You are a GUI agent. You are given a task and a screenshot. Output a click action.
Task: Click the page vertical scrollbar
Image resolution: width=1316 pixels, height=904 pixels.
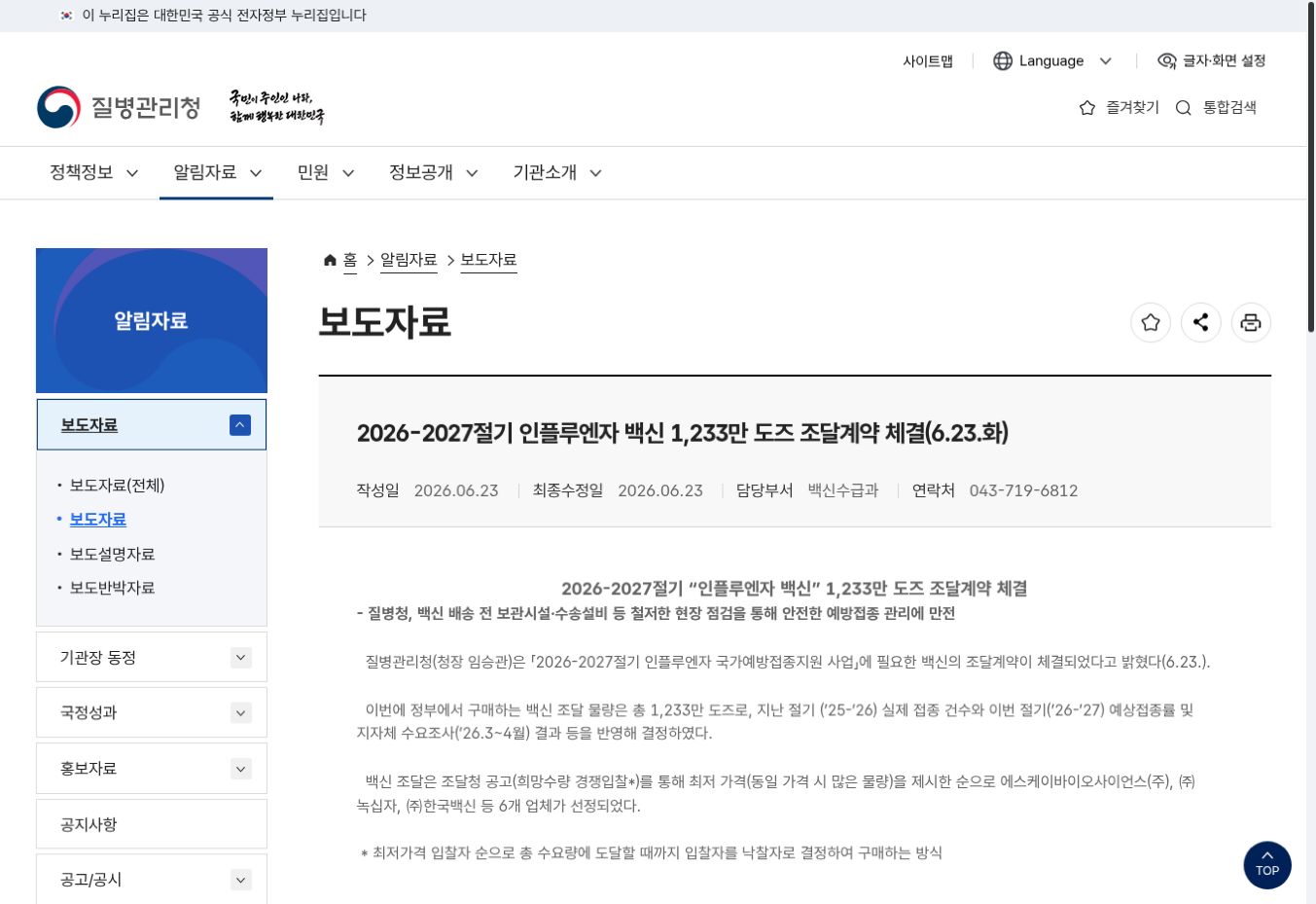pyautogui.click(x=1311, y=167)
